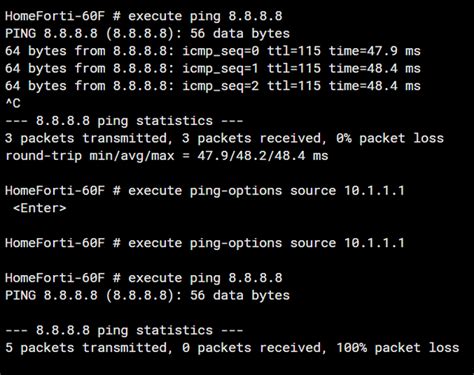Click the first '8.8.8.8 ping statistics' header
Image resolution: width=474 pixels, height=375 pixels.
pos(124,121)
